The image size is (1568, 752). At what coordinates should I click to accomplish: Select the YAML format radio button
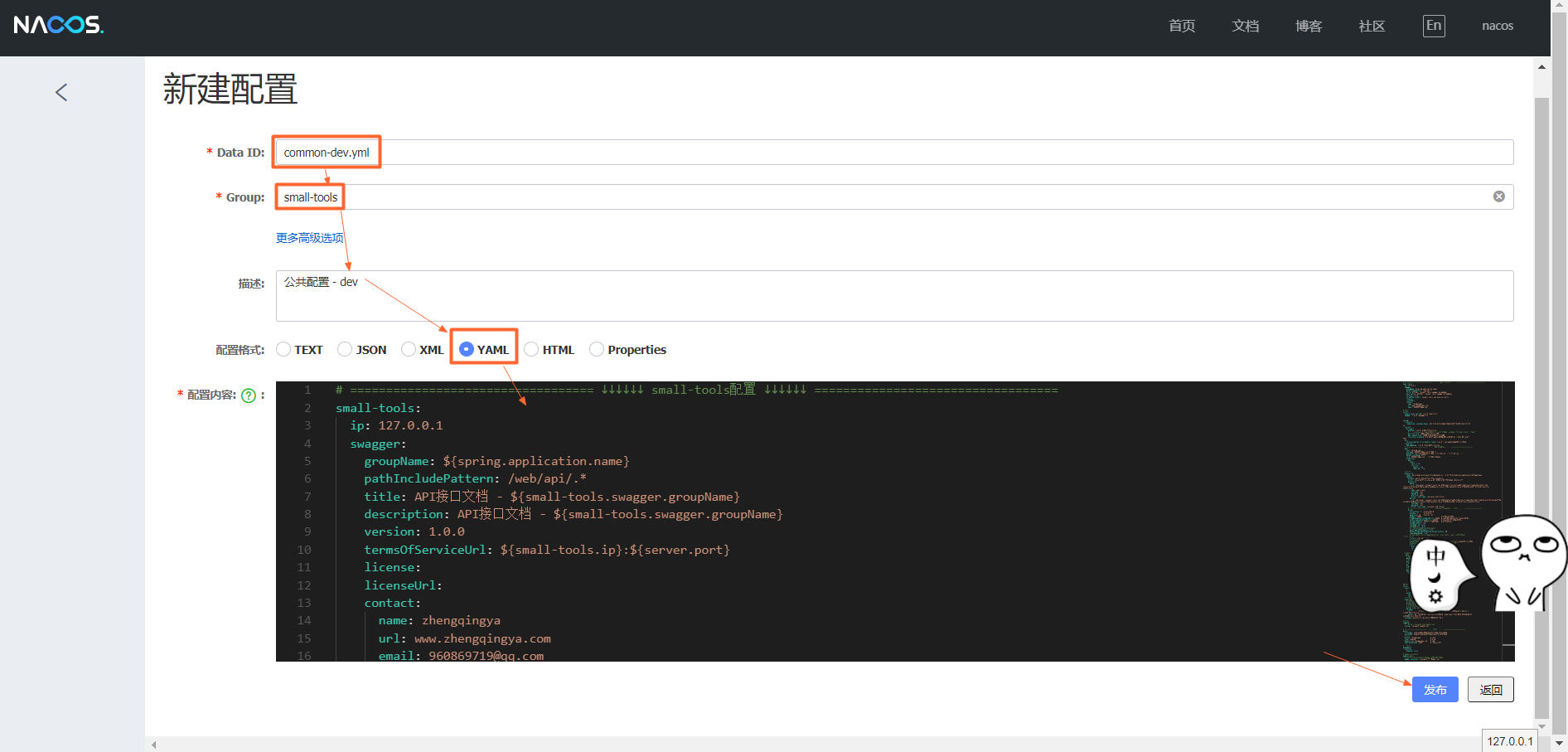pos(467,349)
